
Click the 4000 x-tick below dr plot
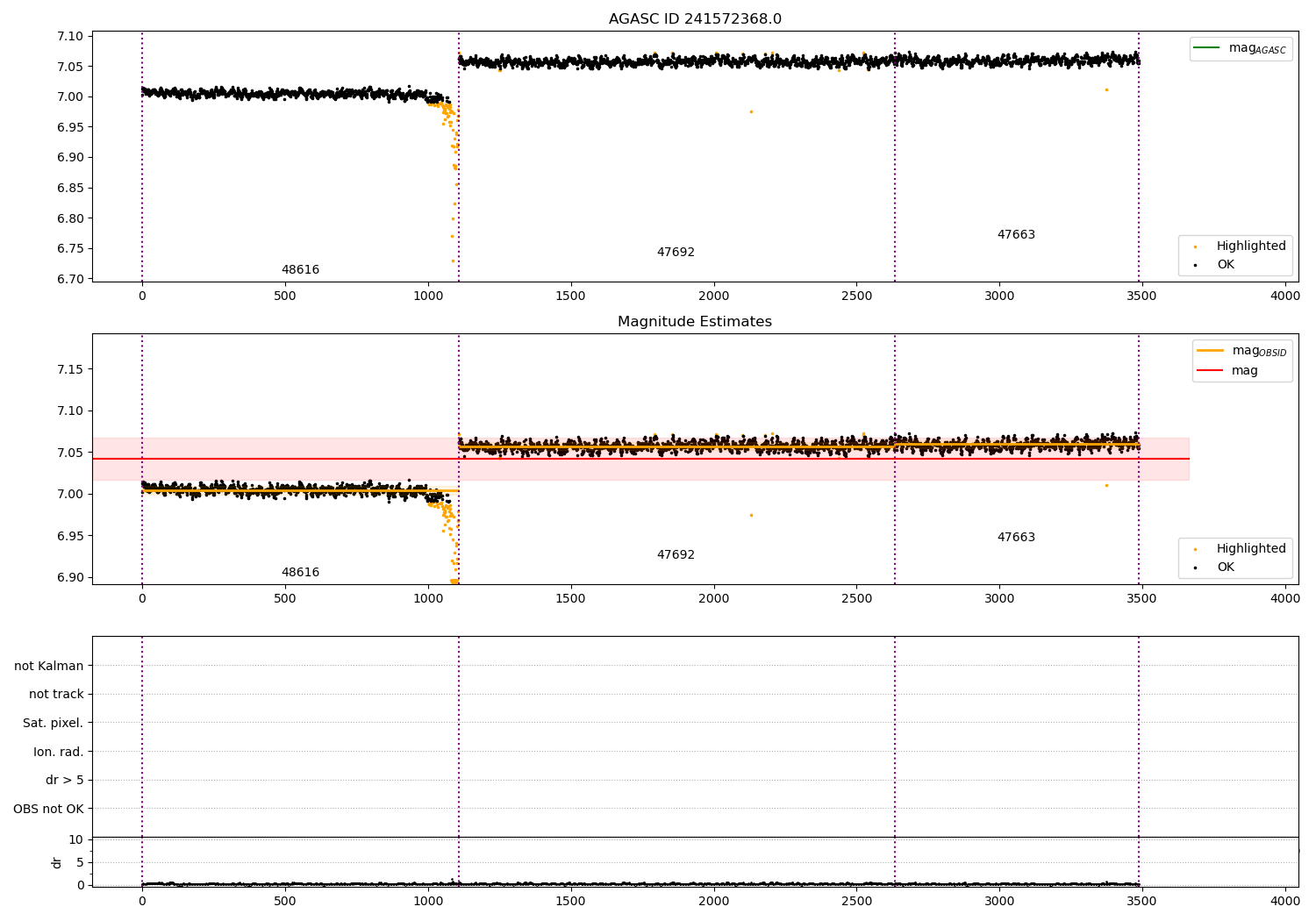pyautogui.click(x=1285, y=901)
